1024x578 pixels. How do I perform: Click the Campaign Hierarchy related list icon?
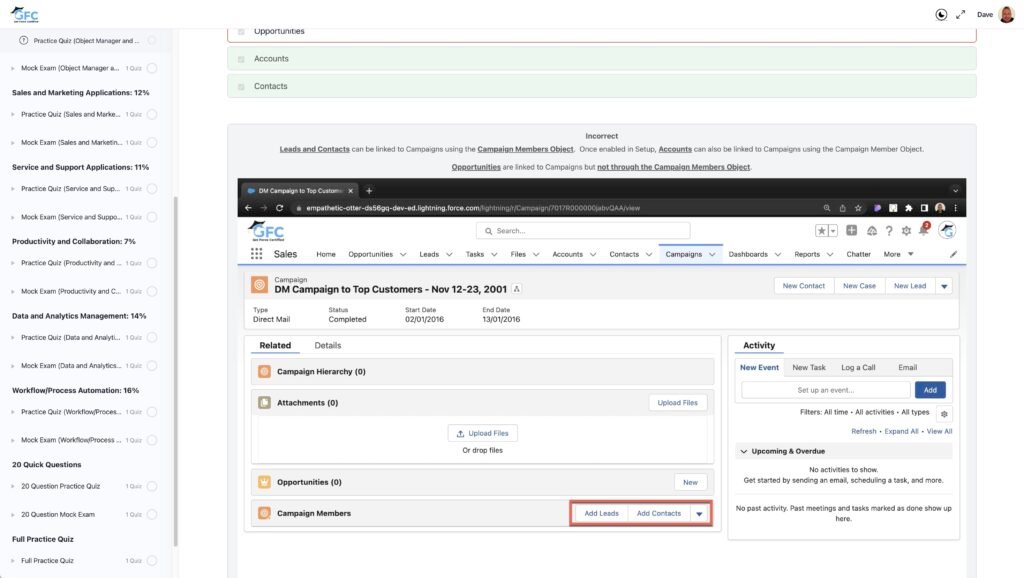point(264,372)
